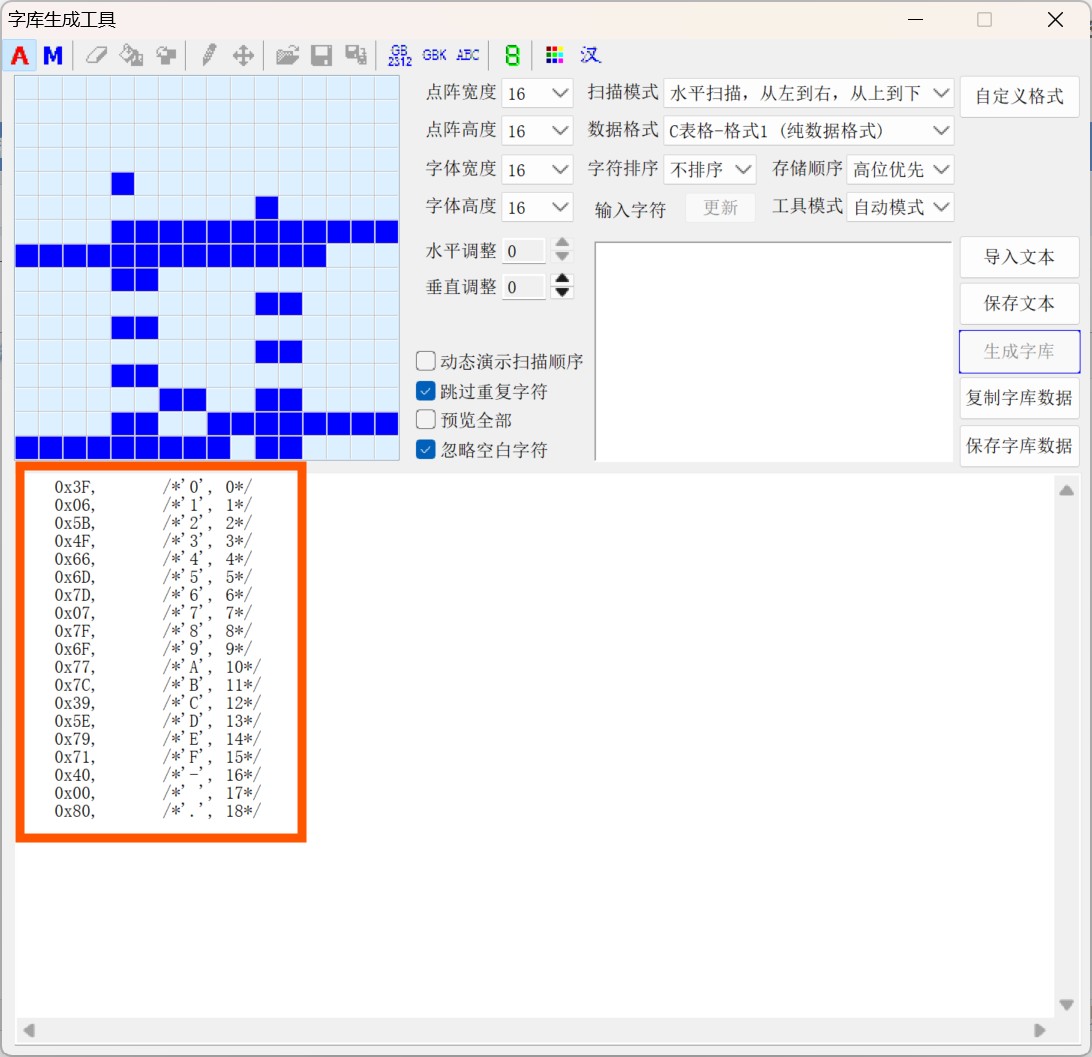Increase 水平调整 with up arrow
This screenshot has height=1057, width=1092.
click(x=562, y=243)
